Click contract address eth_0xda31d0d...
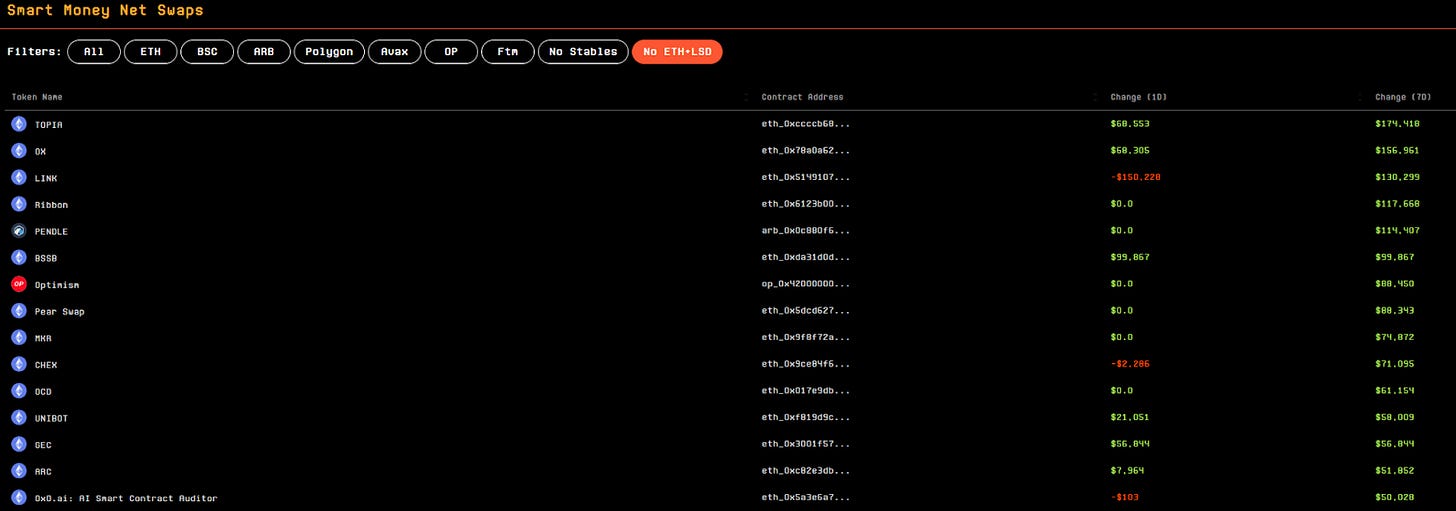1456x511 pixels. (x=806, y=258)
